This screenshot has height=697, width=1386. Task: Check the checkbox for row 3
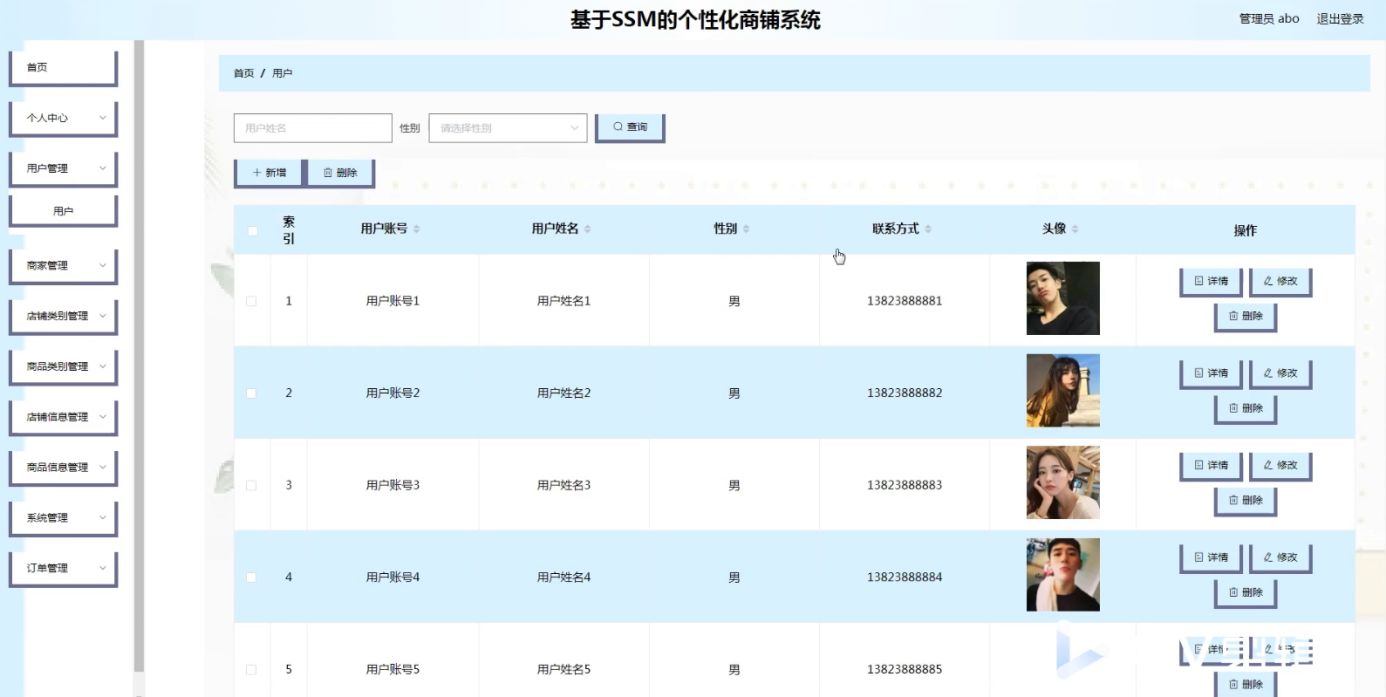coord(252,485)
